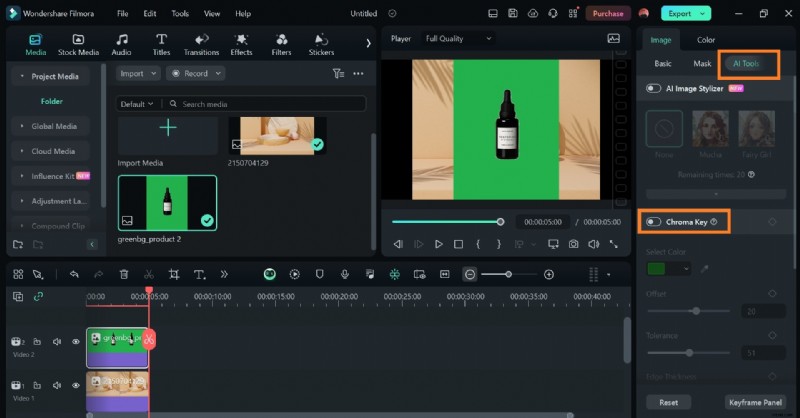The image size is (800, 418).
Task: Open the apps grid icon in title bar
Action: [573, 14]
